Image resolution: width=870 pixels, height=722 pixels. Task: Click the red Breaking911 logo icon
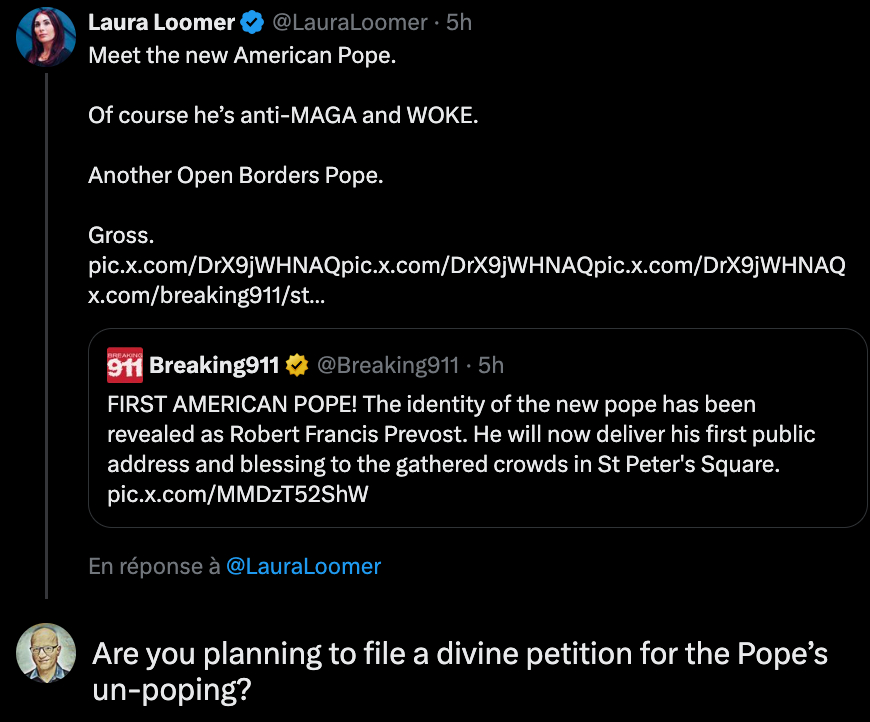(125, 366)
